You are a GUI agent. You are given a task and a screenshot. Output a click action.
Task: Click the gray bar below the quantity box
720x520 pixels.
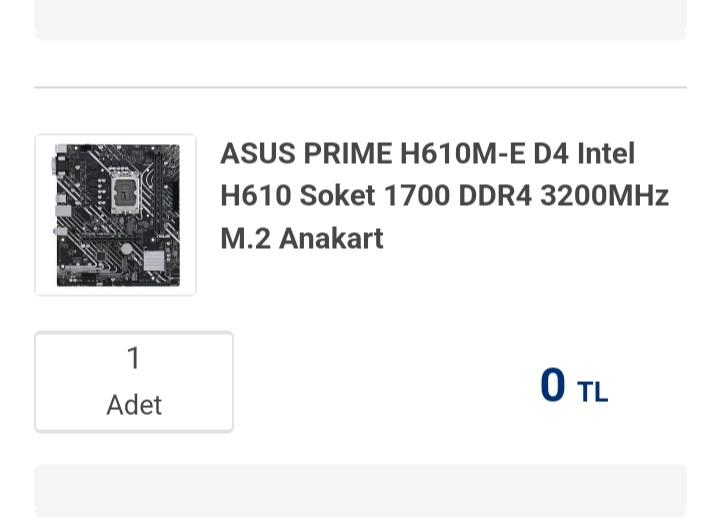(360, 490)
